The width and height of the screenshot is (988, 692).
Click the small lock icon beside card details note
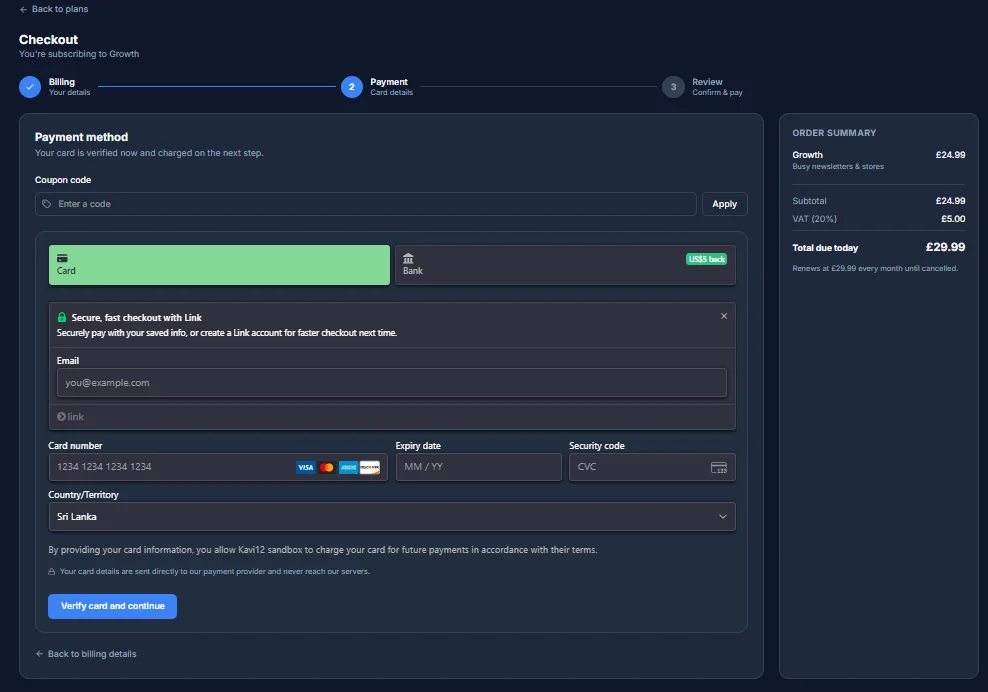(x=52, y=572)
